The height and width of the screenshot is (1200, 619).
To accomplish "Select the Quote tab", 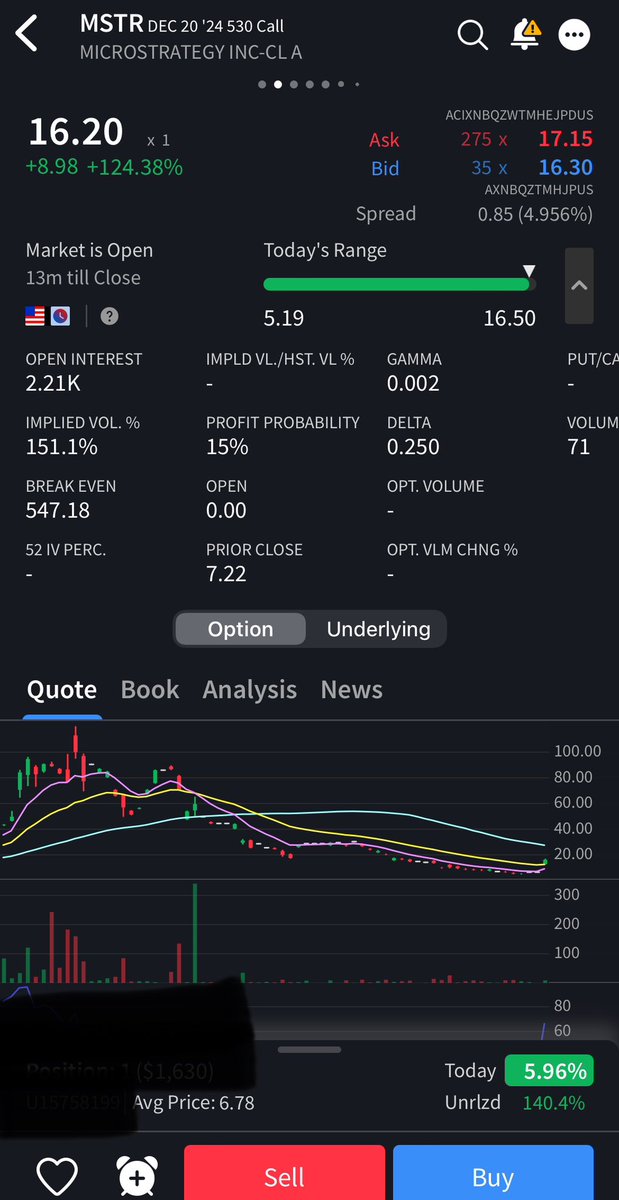I will 62,689.
